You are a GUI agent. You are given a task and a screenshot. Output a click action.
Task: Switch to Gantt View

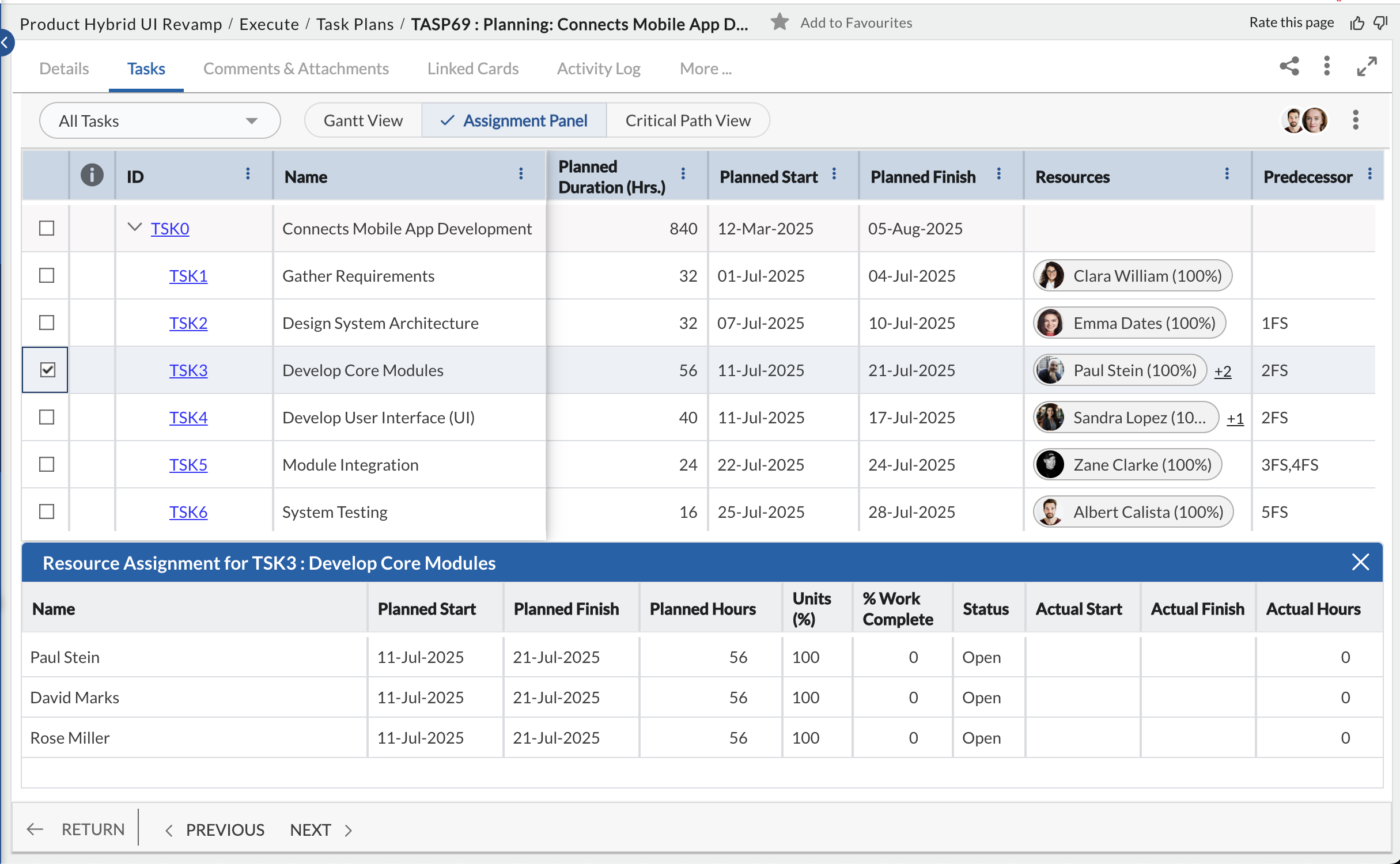pyautogui.click(x=363, y=120)
